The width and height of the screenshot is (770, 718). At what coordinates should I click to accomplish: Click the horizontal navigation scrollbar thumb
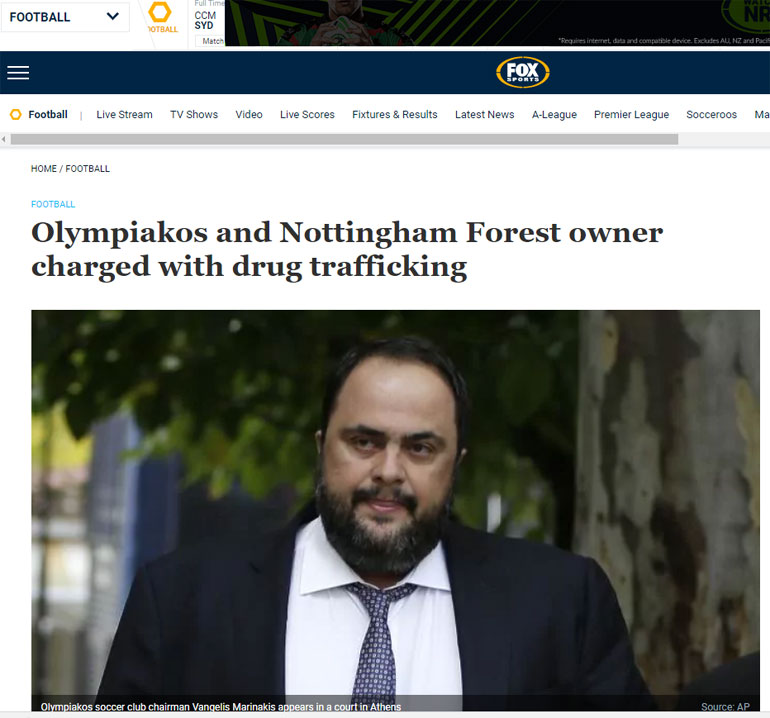344,139
